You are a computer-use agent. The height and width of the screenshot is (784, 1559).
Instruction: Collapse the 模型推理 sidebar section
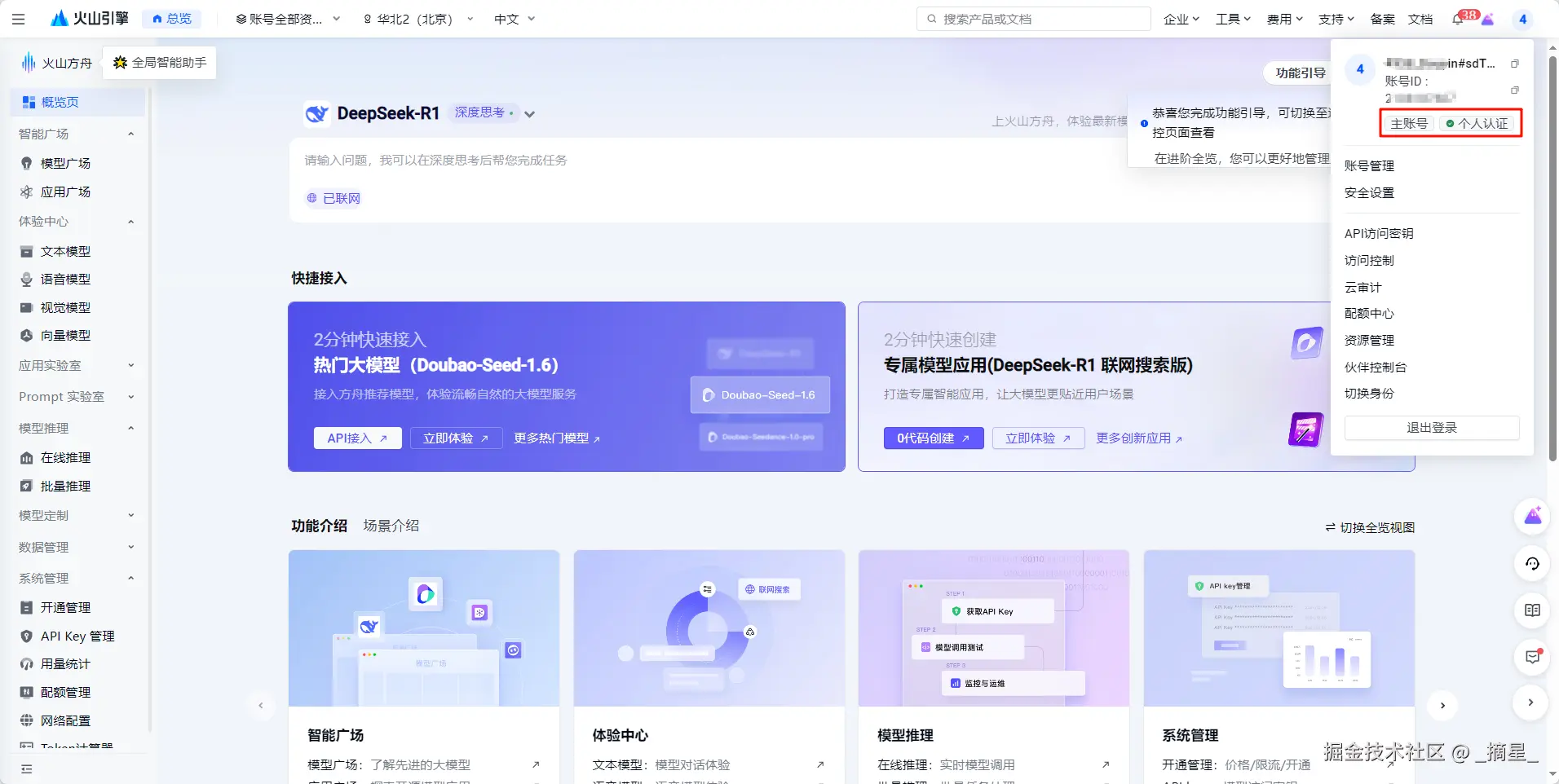(130, 428)
